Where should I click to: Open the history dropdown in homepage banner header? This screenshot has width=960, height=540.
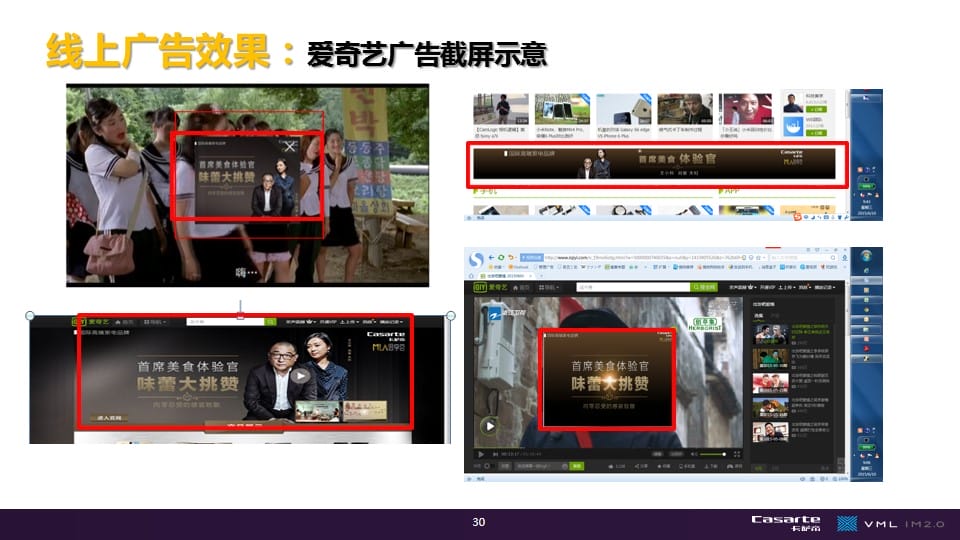391,321
